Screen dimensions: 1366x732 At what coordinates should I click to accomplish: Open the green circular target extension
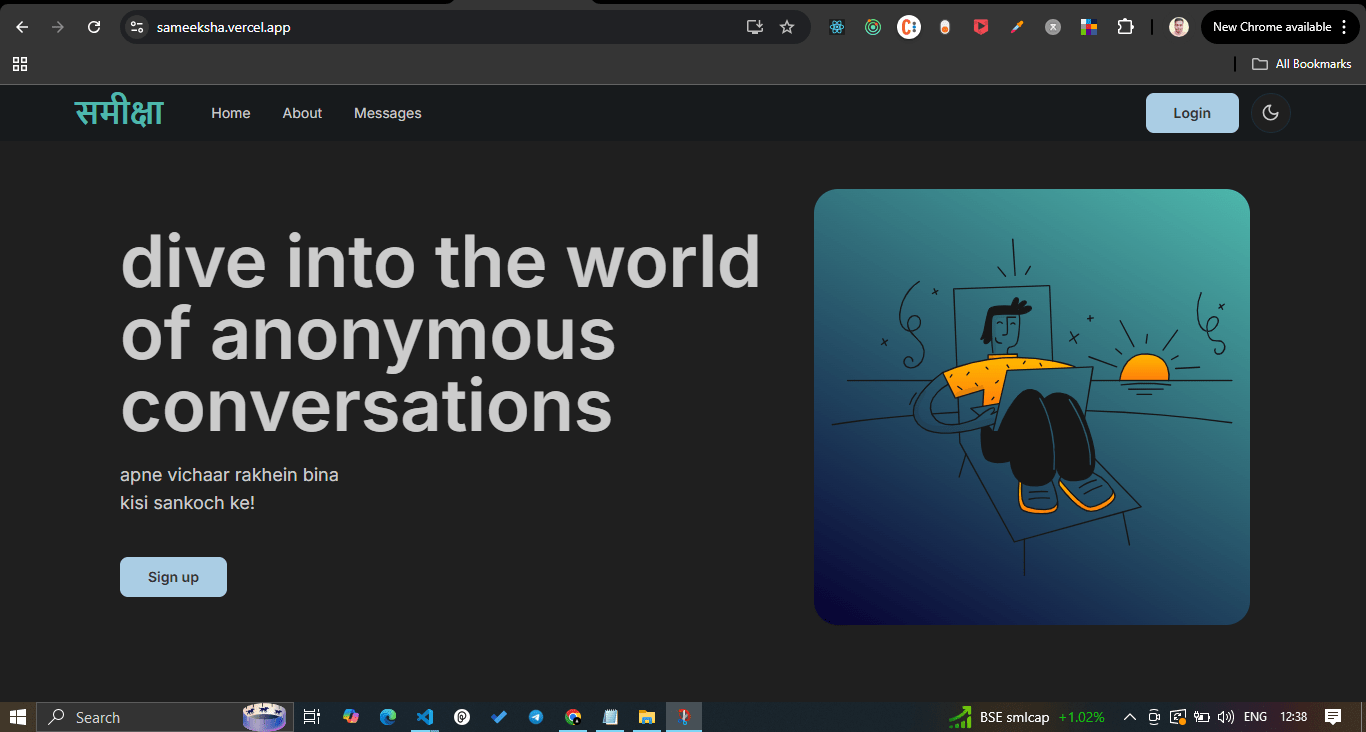[873, 27]
